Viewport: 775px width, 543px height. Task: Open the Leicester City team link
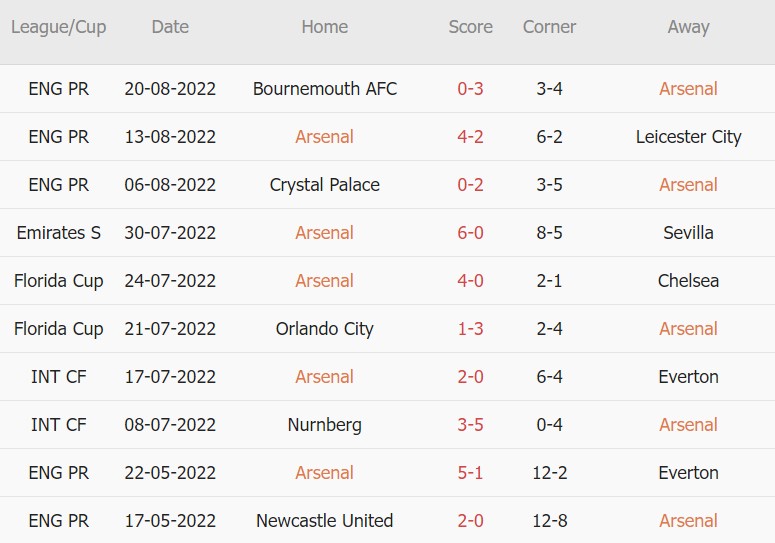click(688, 137)
